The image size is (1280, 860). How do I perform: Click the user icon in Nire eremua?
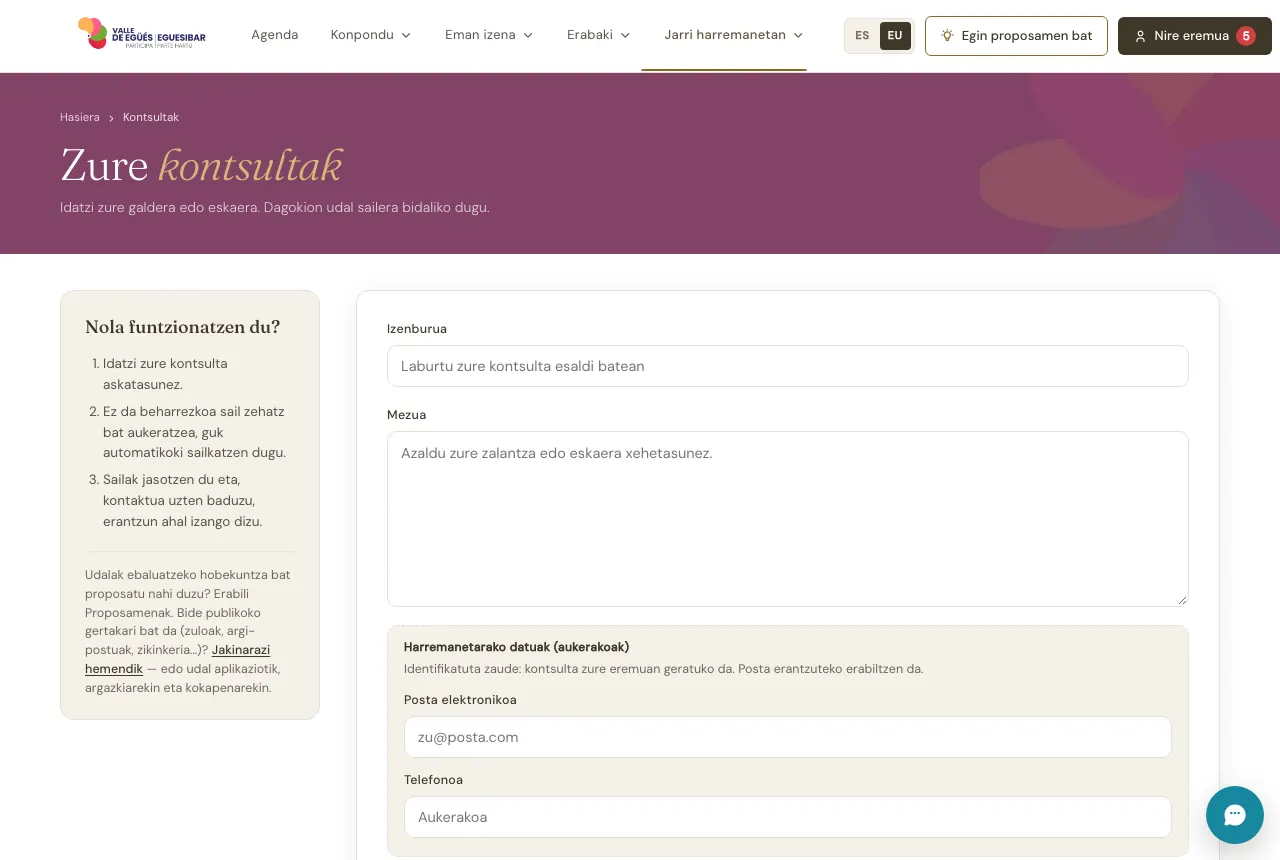(x=1140, y=36)
